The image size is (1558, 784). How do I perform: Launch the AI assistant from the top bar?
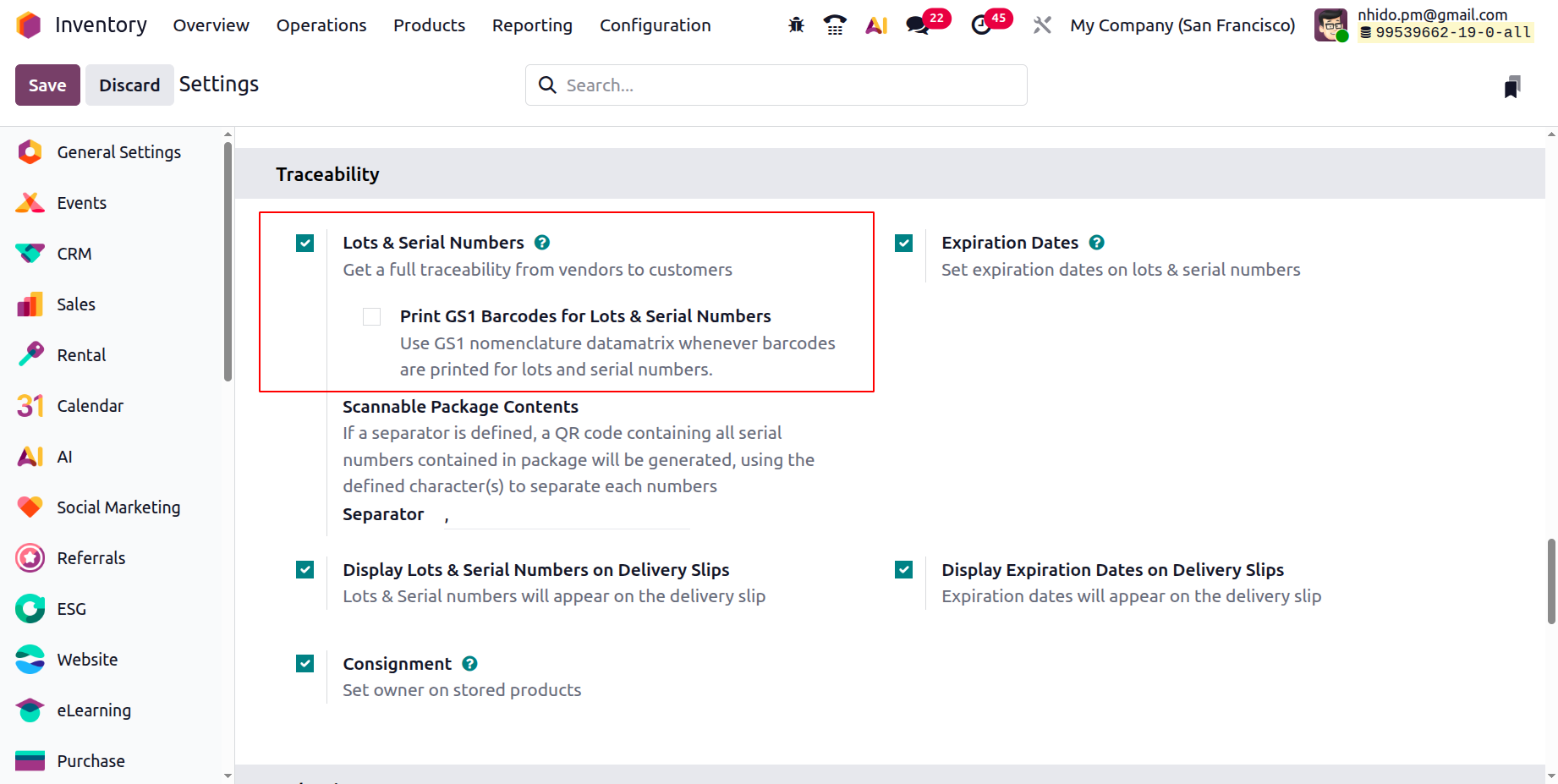875,25
